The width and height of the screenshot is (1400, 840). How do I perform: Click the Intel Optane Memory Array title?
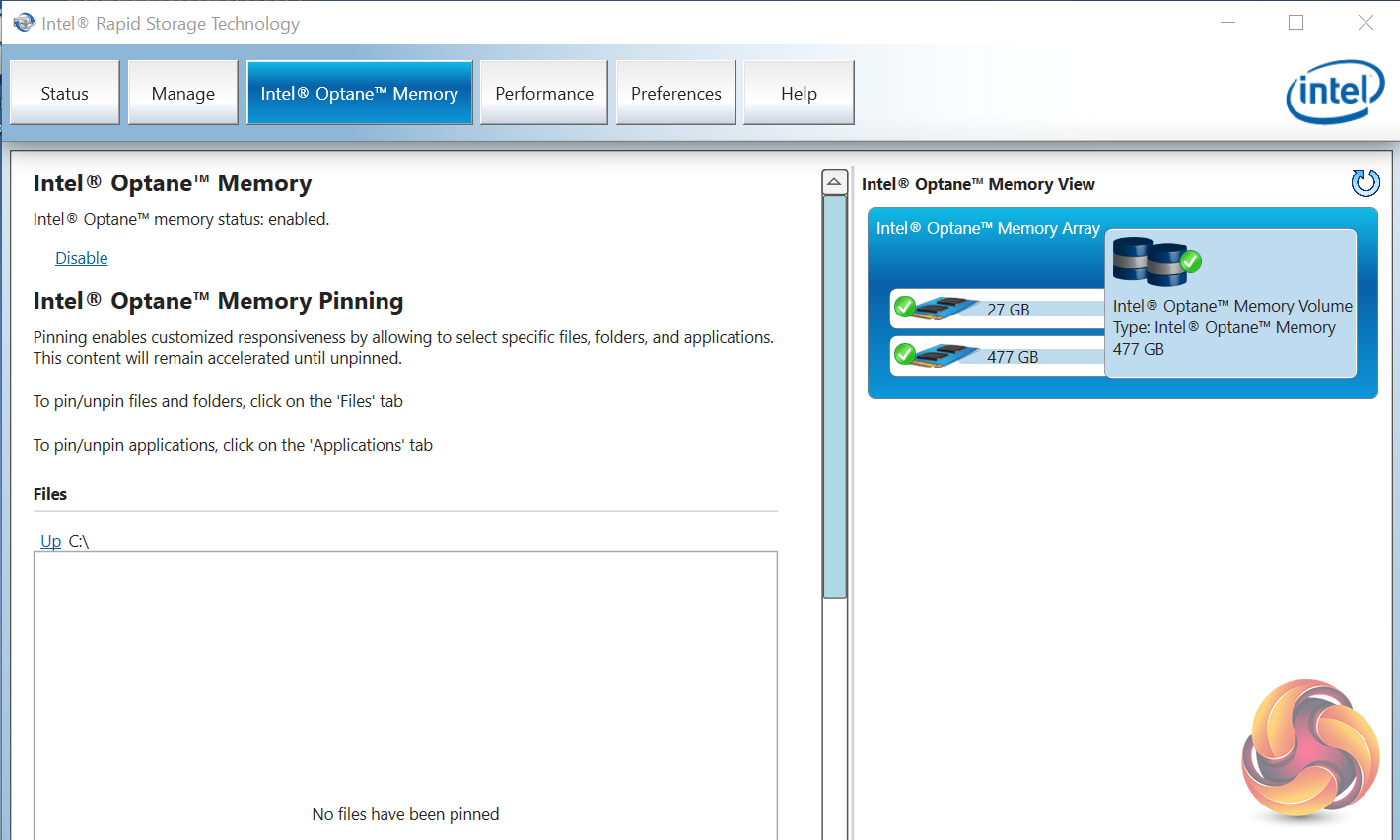(x=988, y=228)
